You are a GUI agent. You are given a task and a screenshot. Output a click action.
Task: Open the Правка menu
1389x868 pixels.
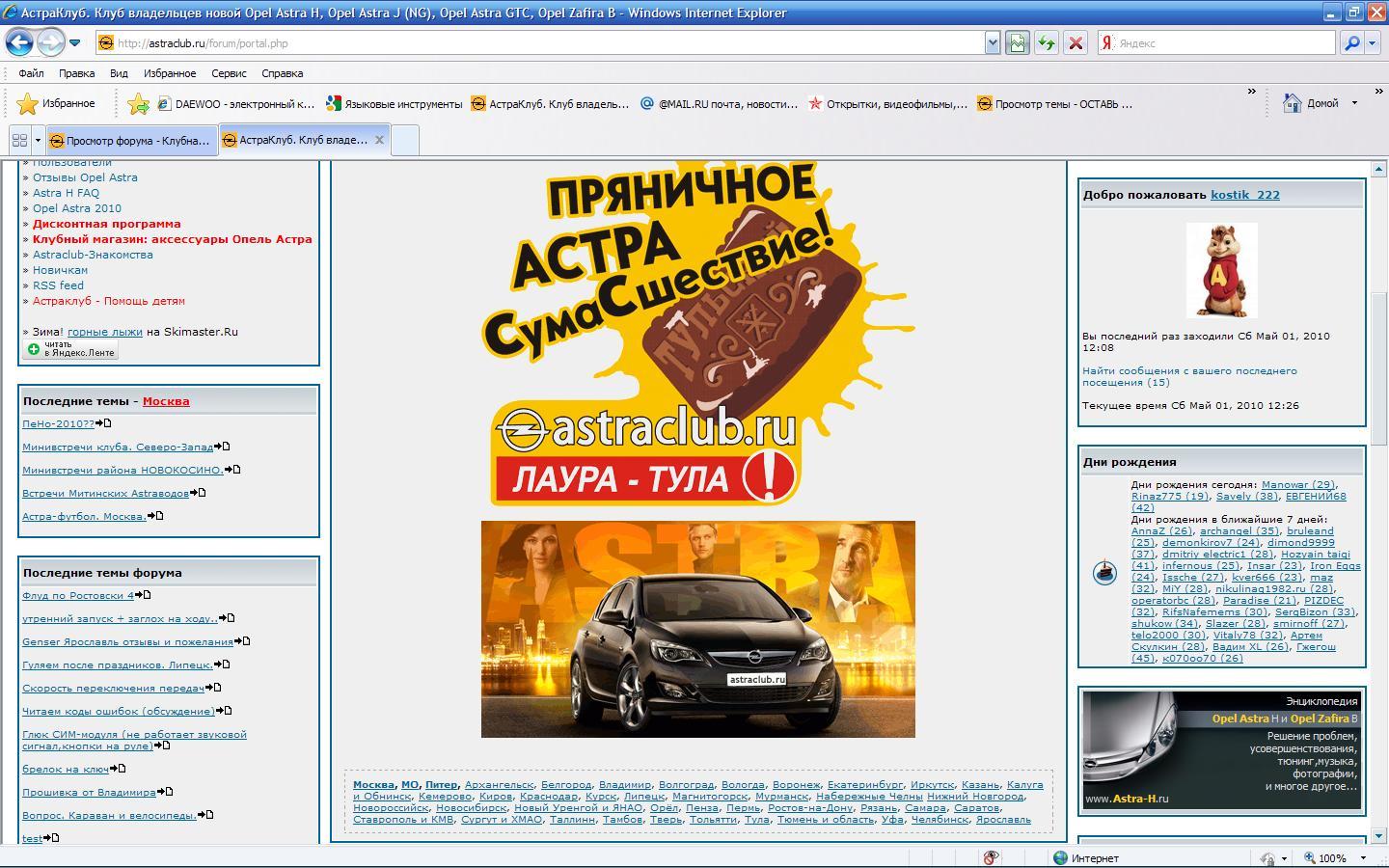76,73
